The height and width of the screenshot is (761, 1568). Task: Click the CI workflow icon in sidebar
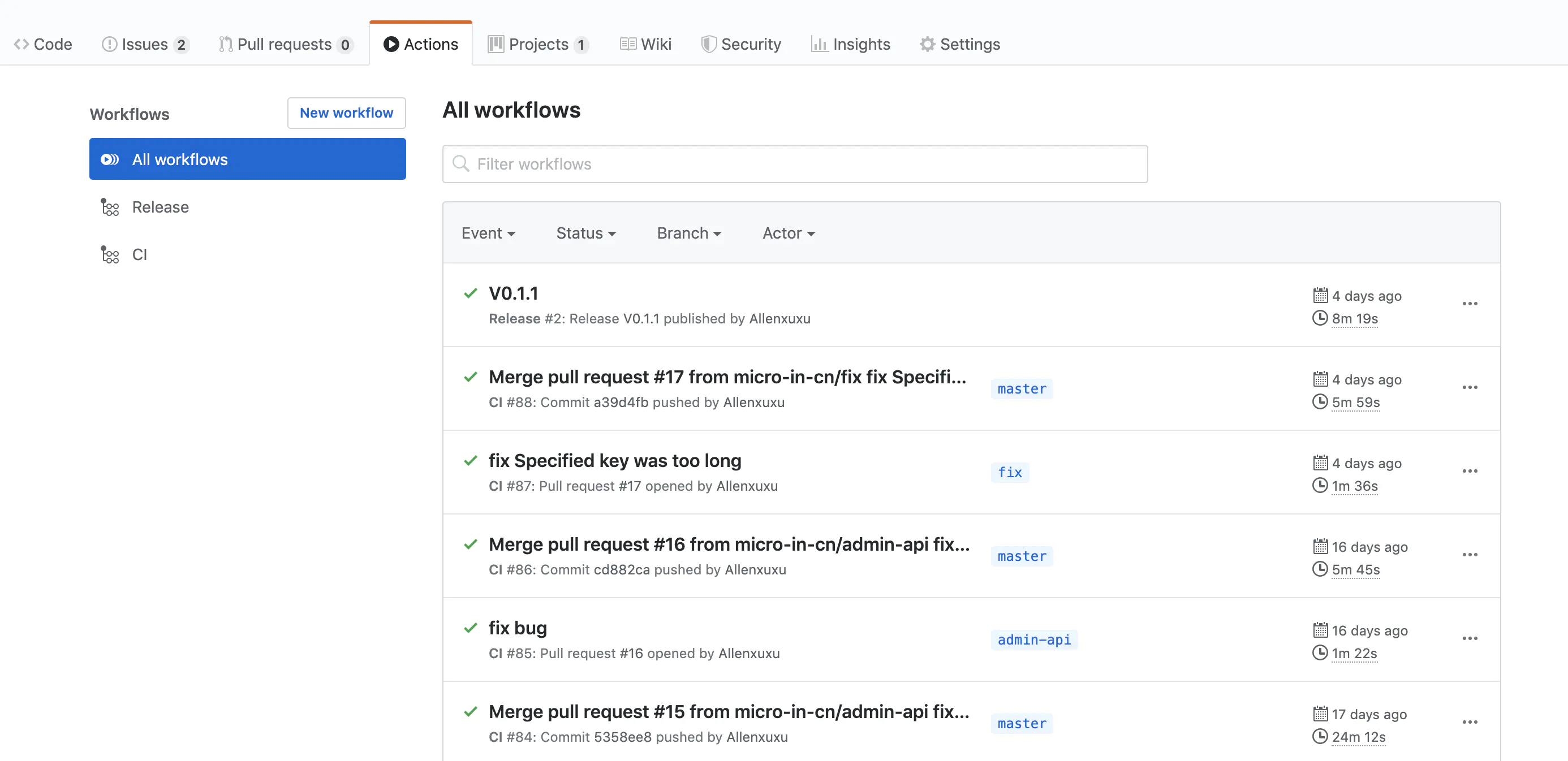[x=110, y=255]
